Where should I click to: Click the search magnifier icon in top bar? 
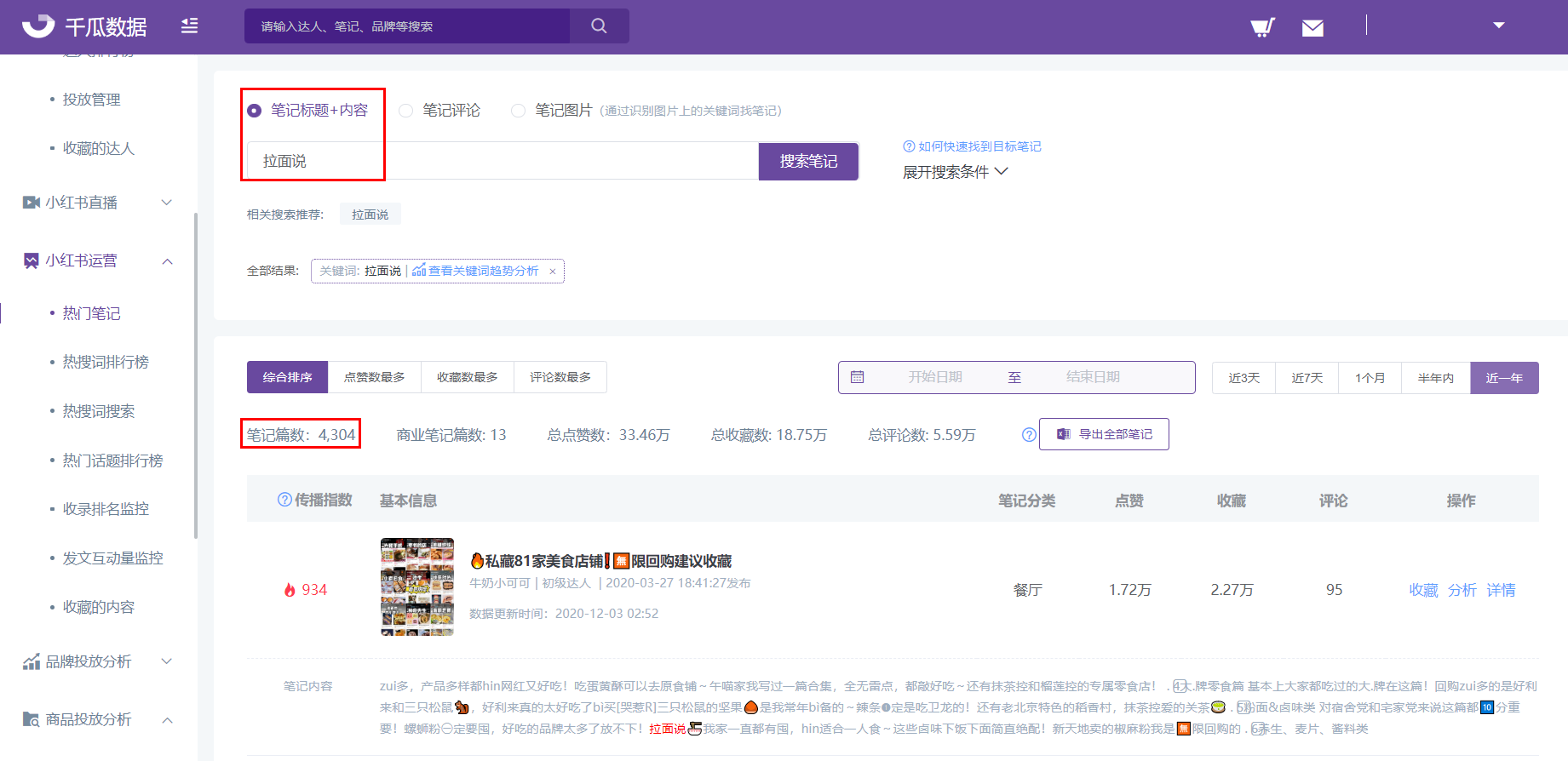coord(600,26)
